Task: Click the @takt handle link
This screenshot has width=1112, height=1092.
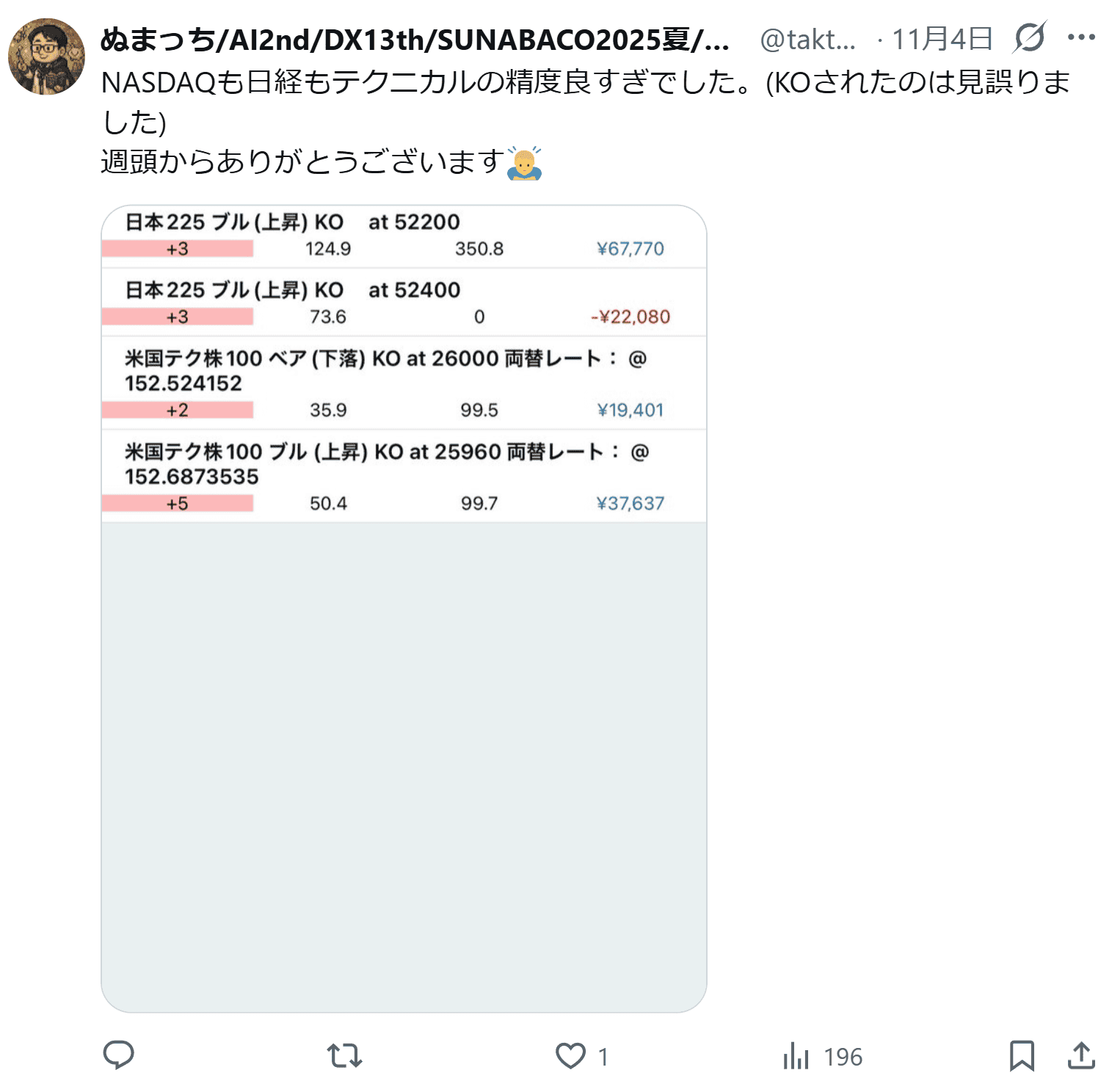Action: (808, 40)
